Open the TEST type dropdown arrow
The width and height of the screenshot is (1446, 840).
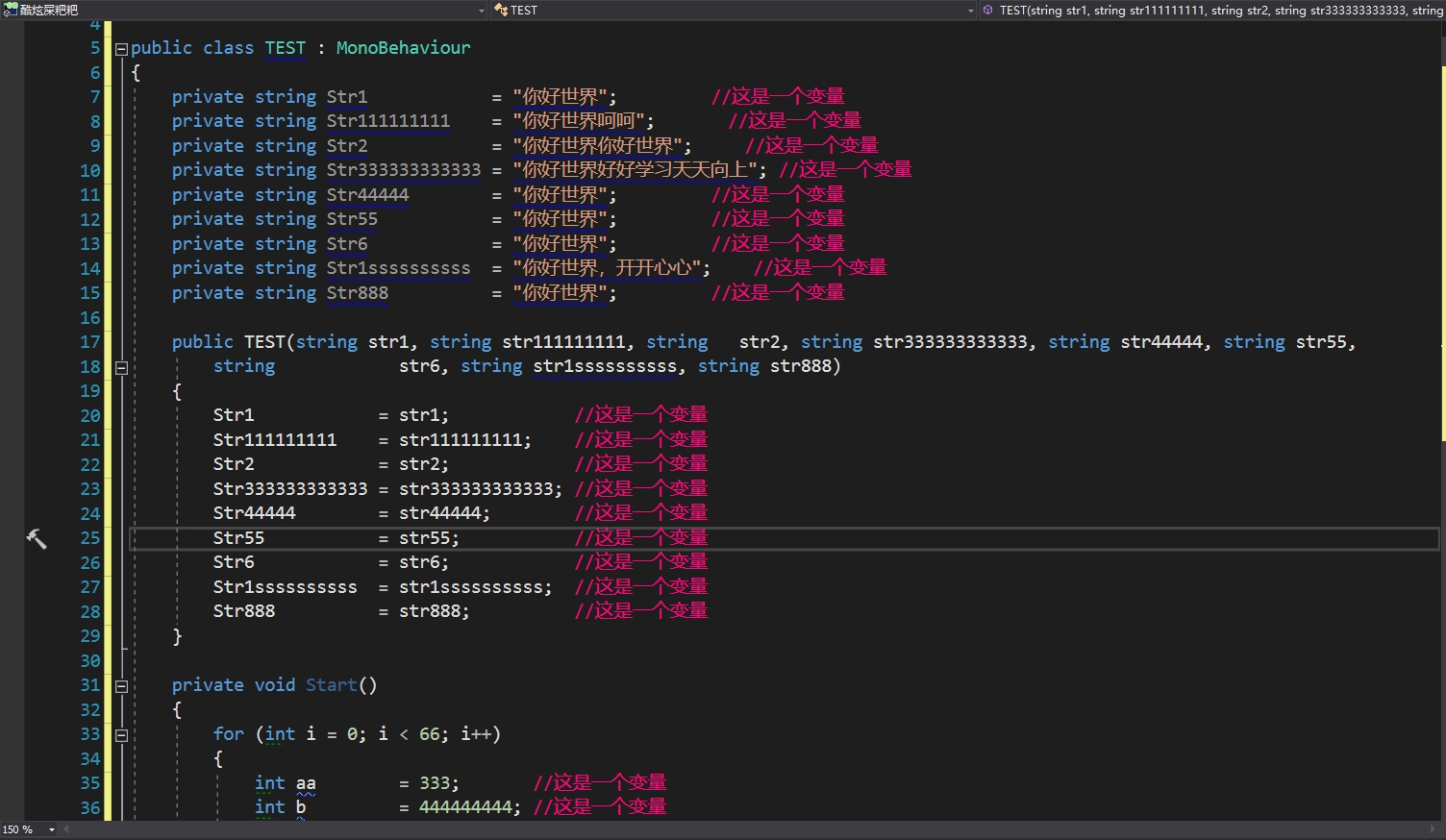(970, 11)
